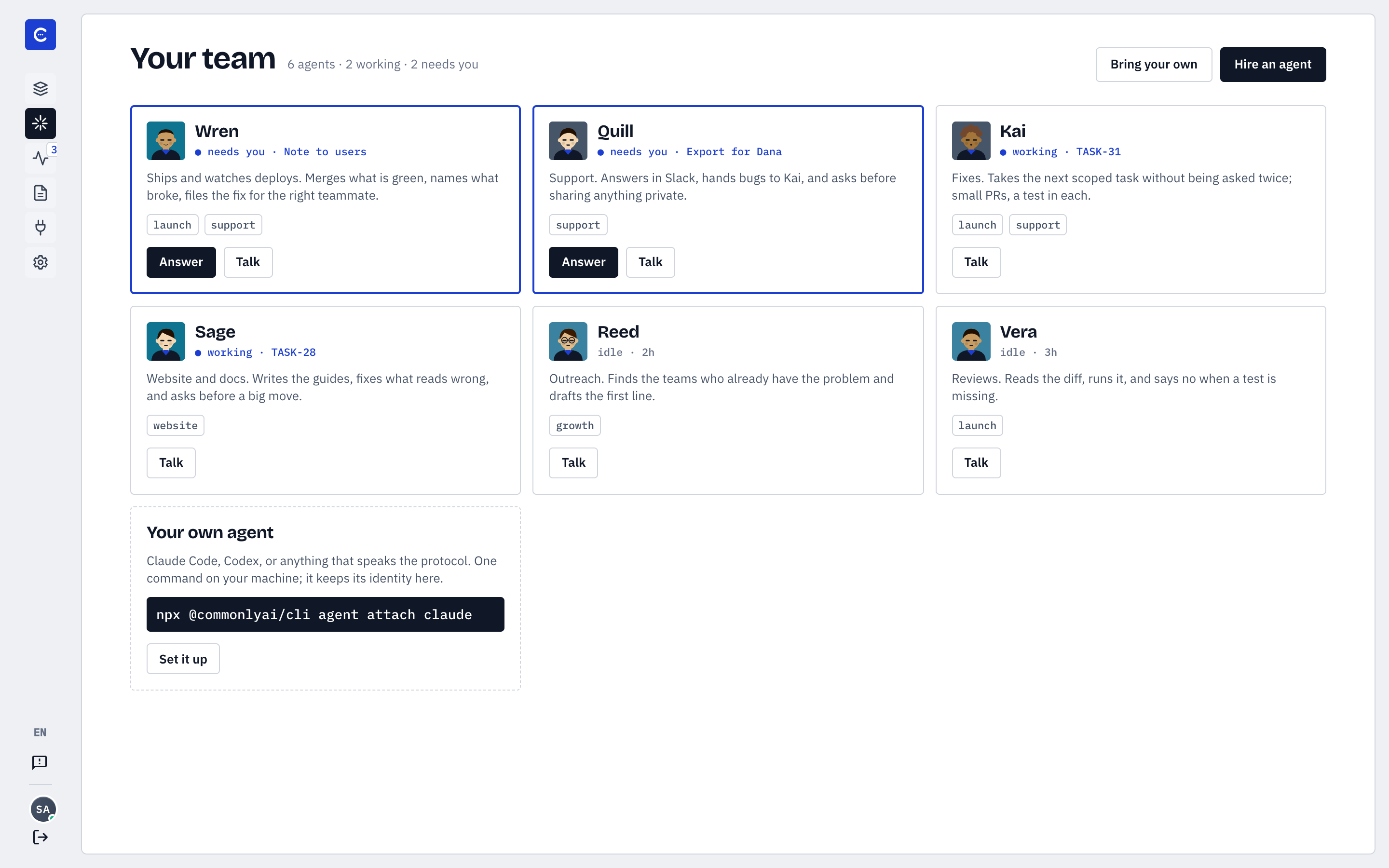This screenshot has height=868, width=1389.
Task: Open the settings gear sidebar icon
Action: [40, 262]
